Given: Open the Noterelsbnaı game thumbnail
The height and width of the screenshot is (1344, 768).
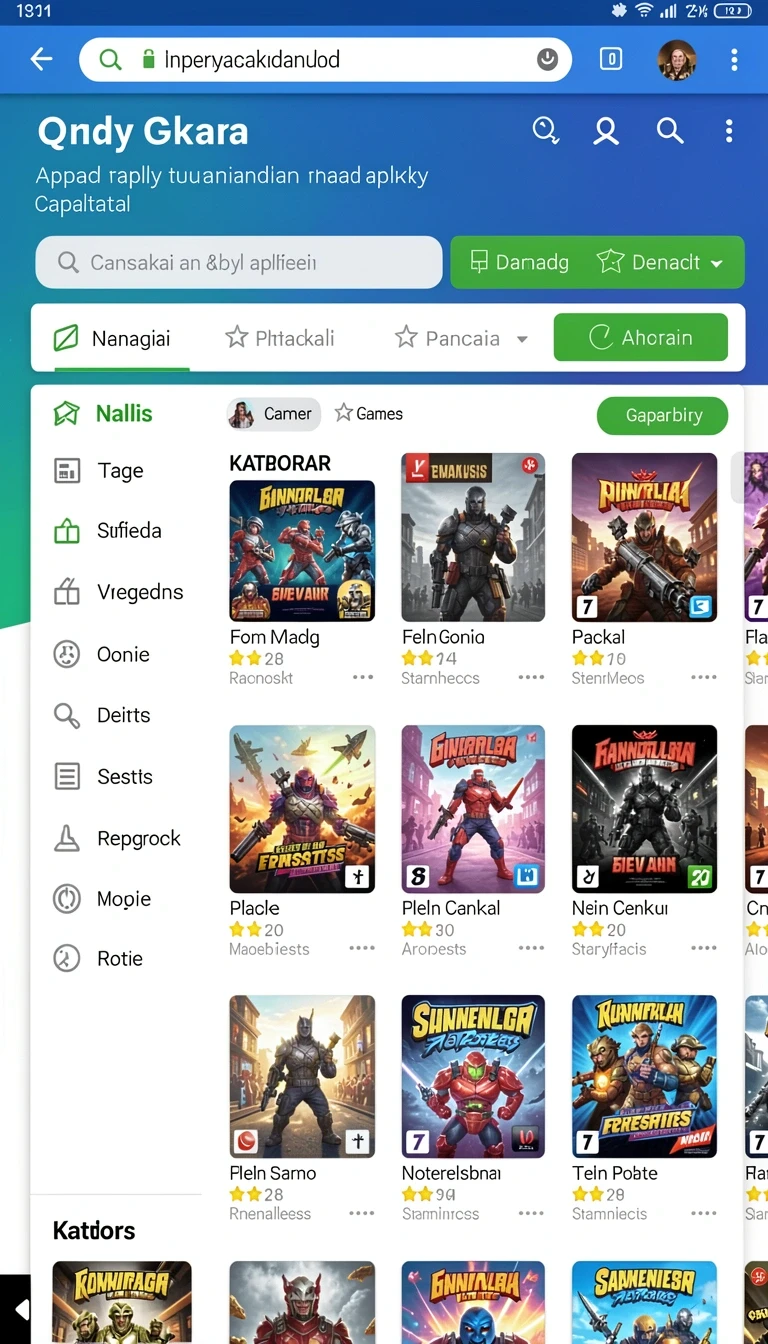Looking at the screenshot, I should (473, 1077).
